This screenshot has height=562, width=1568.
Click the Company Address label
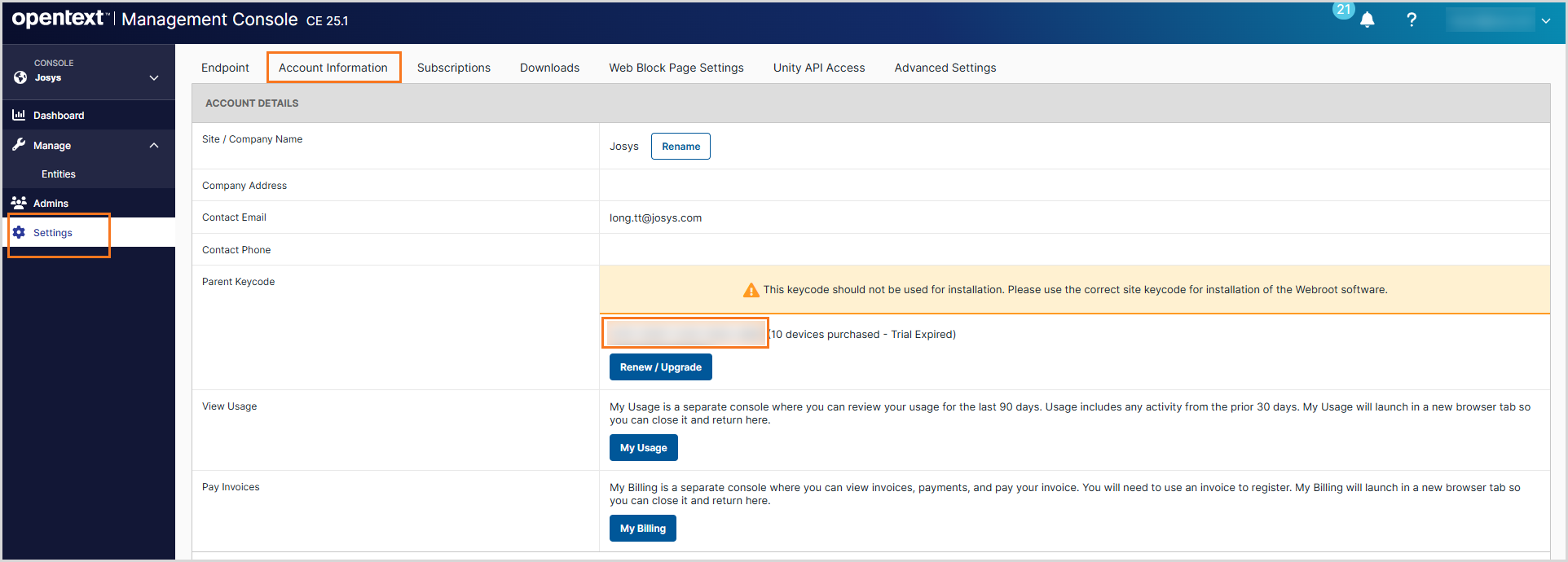click(244, 186)
